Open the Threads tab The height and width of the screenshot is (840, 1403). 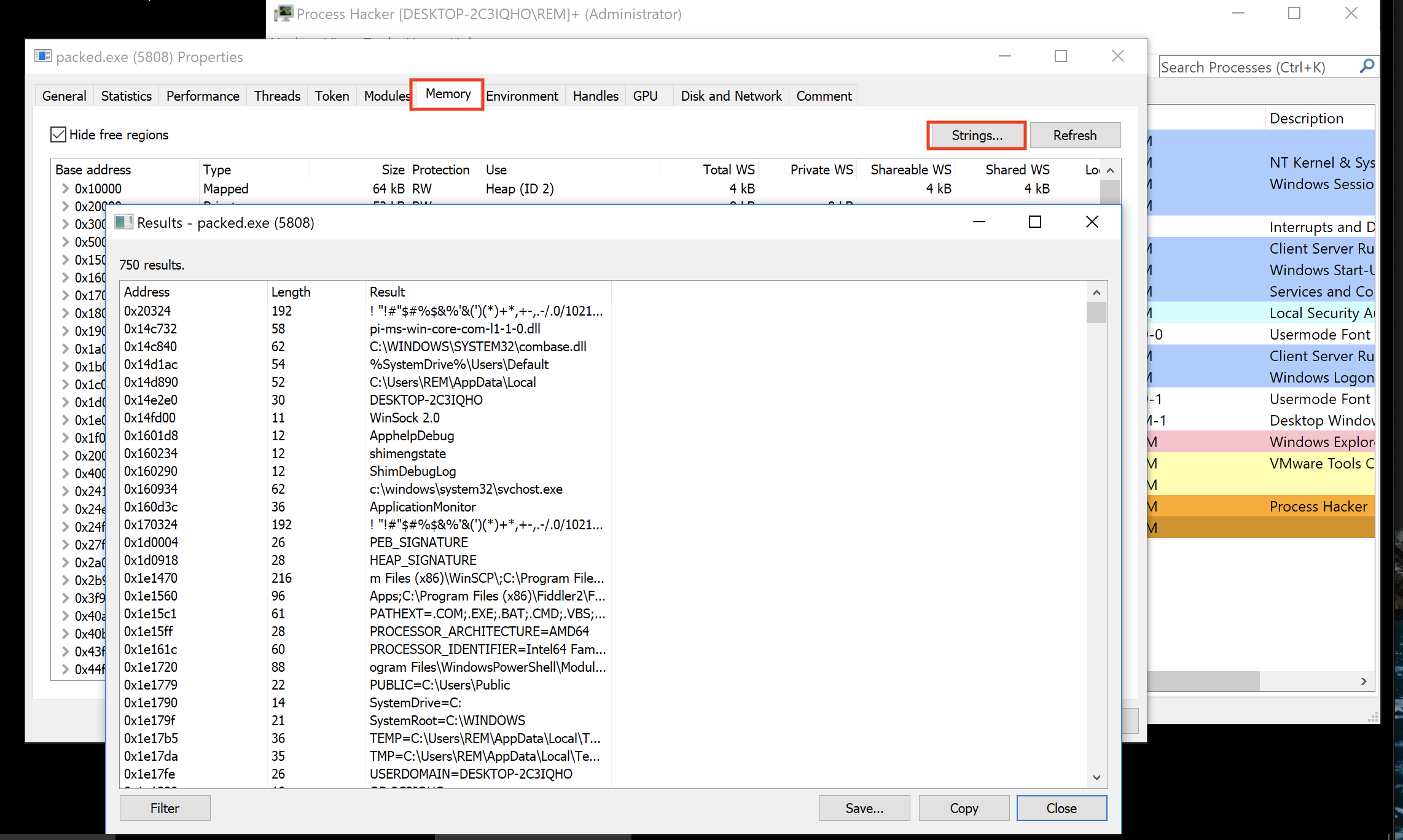[277, 96]
